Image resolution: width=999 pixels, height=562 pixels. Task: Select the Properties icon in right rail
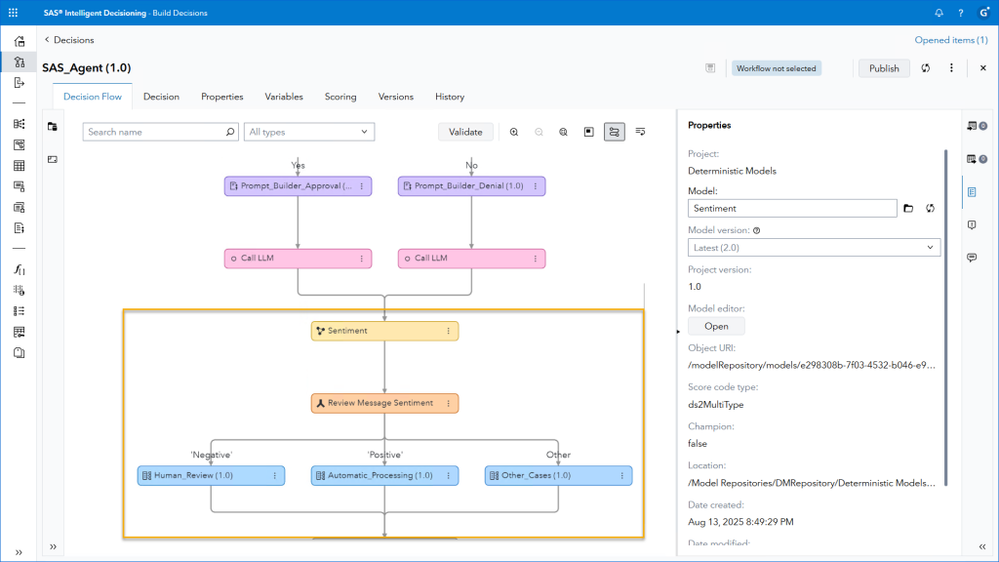pos(972,192)
